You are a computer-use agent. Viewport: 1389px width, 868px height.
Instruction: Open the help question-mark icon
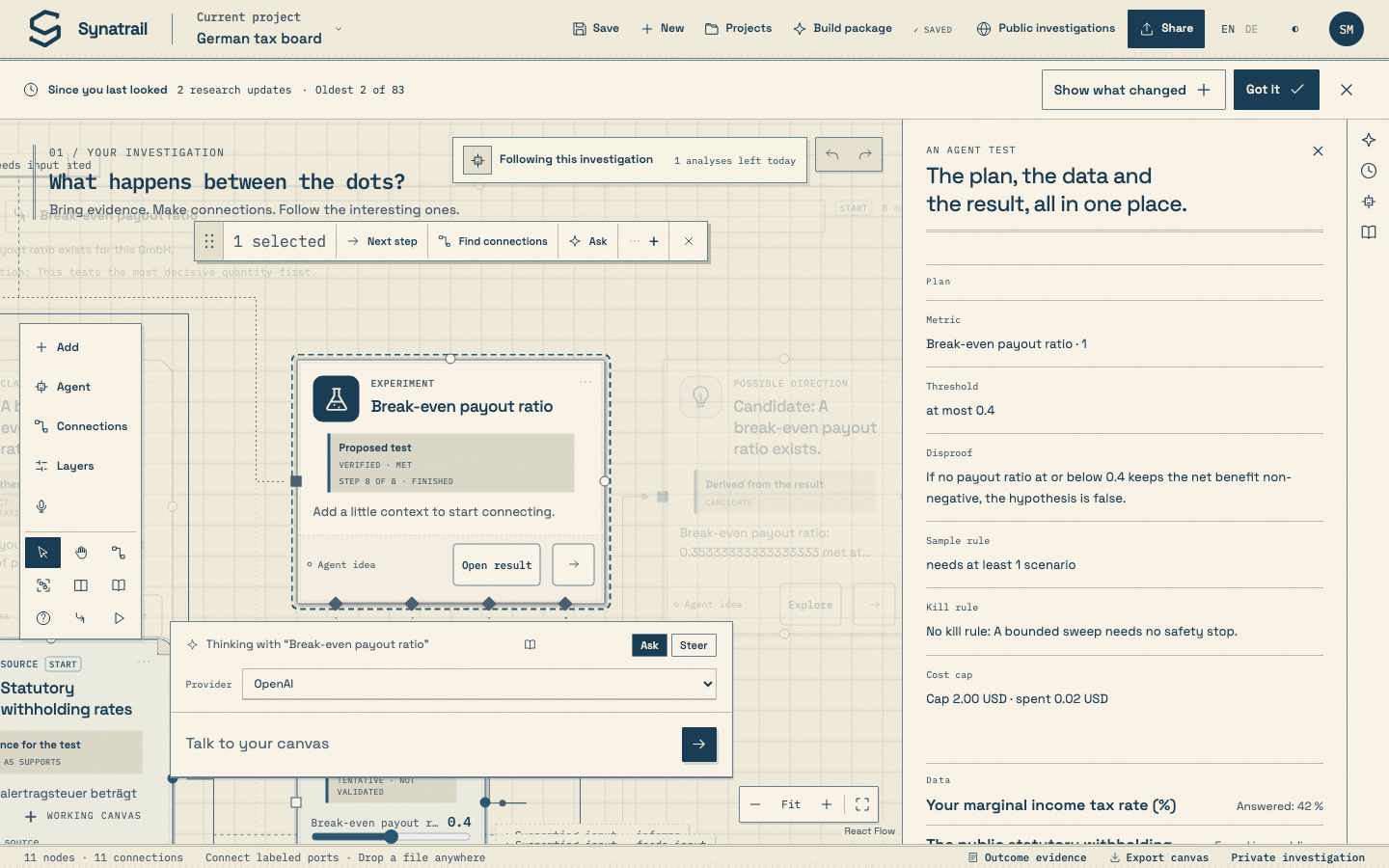pyautogui.click(x=43, y=618)
